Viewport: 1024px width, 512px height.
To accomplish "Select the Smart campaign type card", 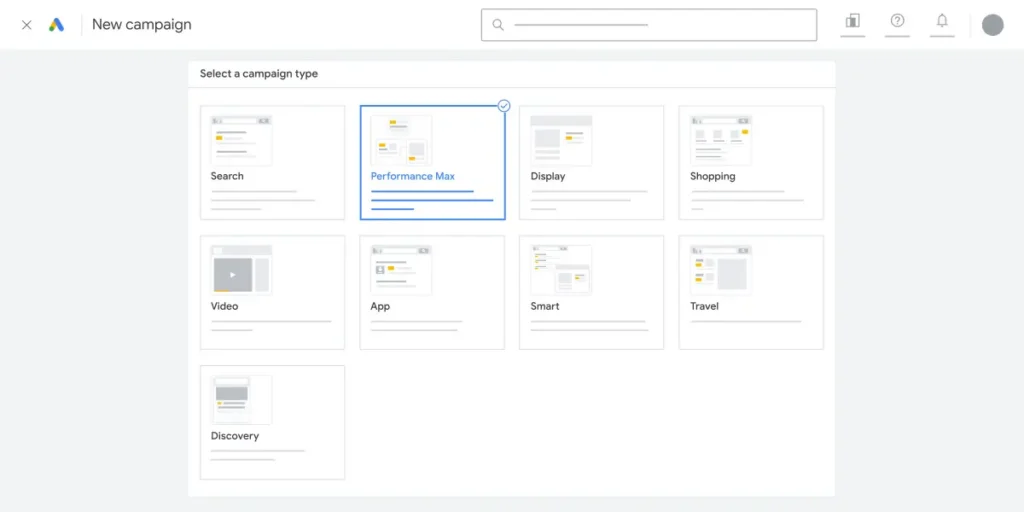I will point(591,293).
